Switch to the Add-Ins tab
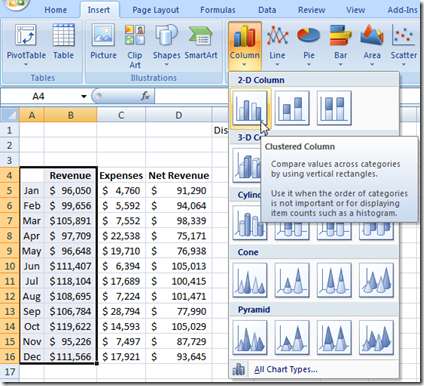Screen dimensions: 424x386 pos(402,10)
